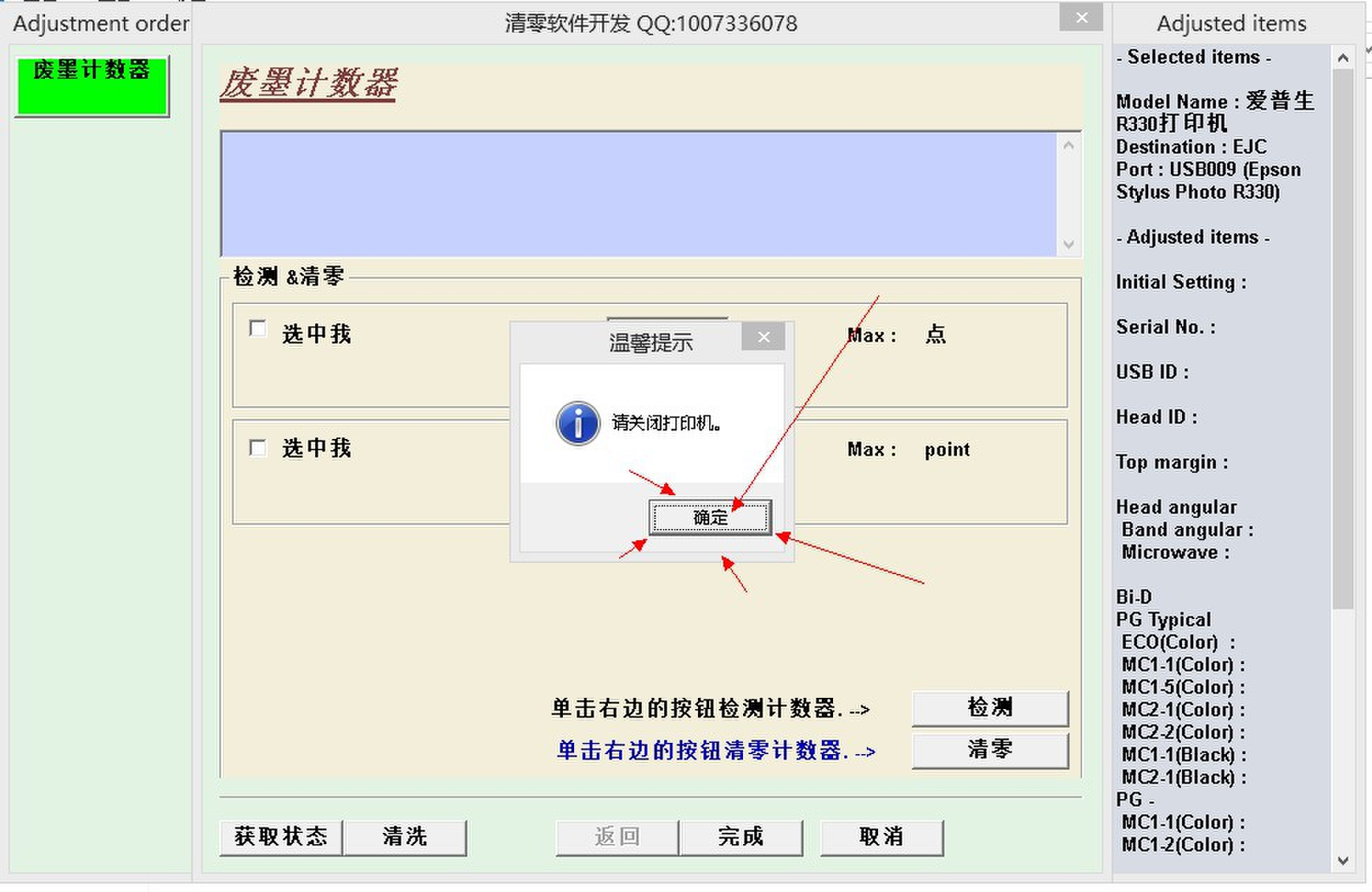The width and height of the screenshot is (1372, 892).
Task: Check the first 选中我 checkbox
Action: [258, 329]
